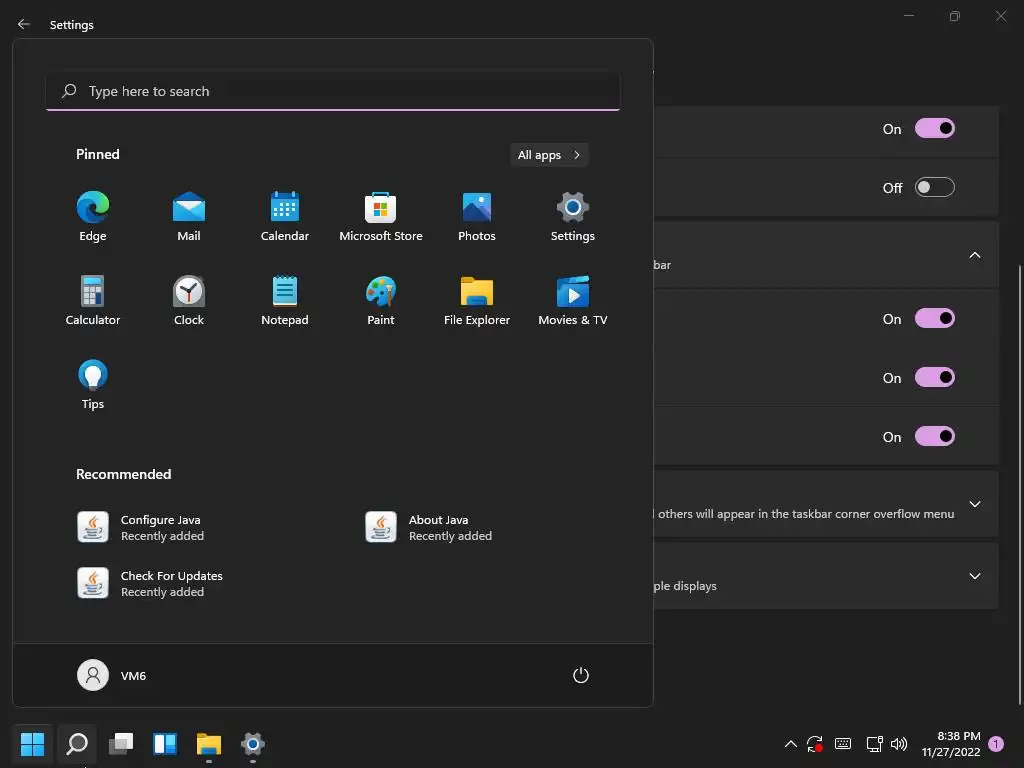This screenshot has width=1024, height=768.
Task: Open the clock showing 8:38 PM
Action: [x=951, y=744]
